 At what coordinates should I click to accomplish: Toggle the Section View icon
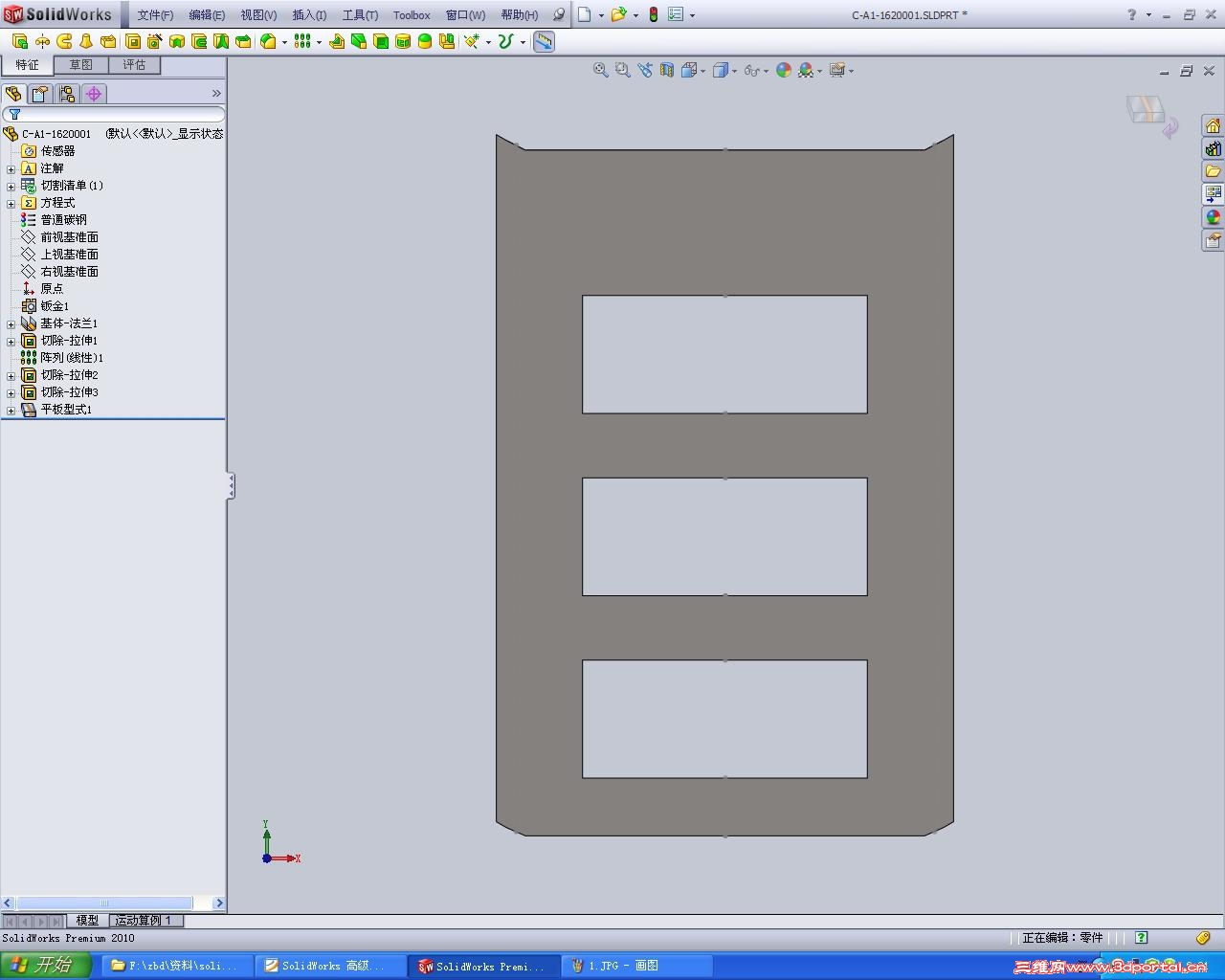667,70
